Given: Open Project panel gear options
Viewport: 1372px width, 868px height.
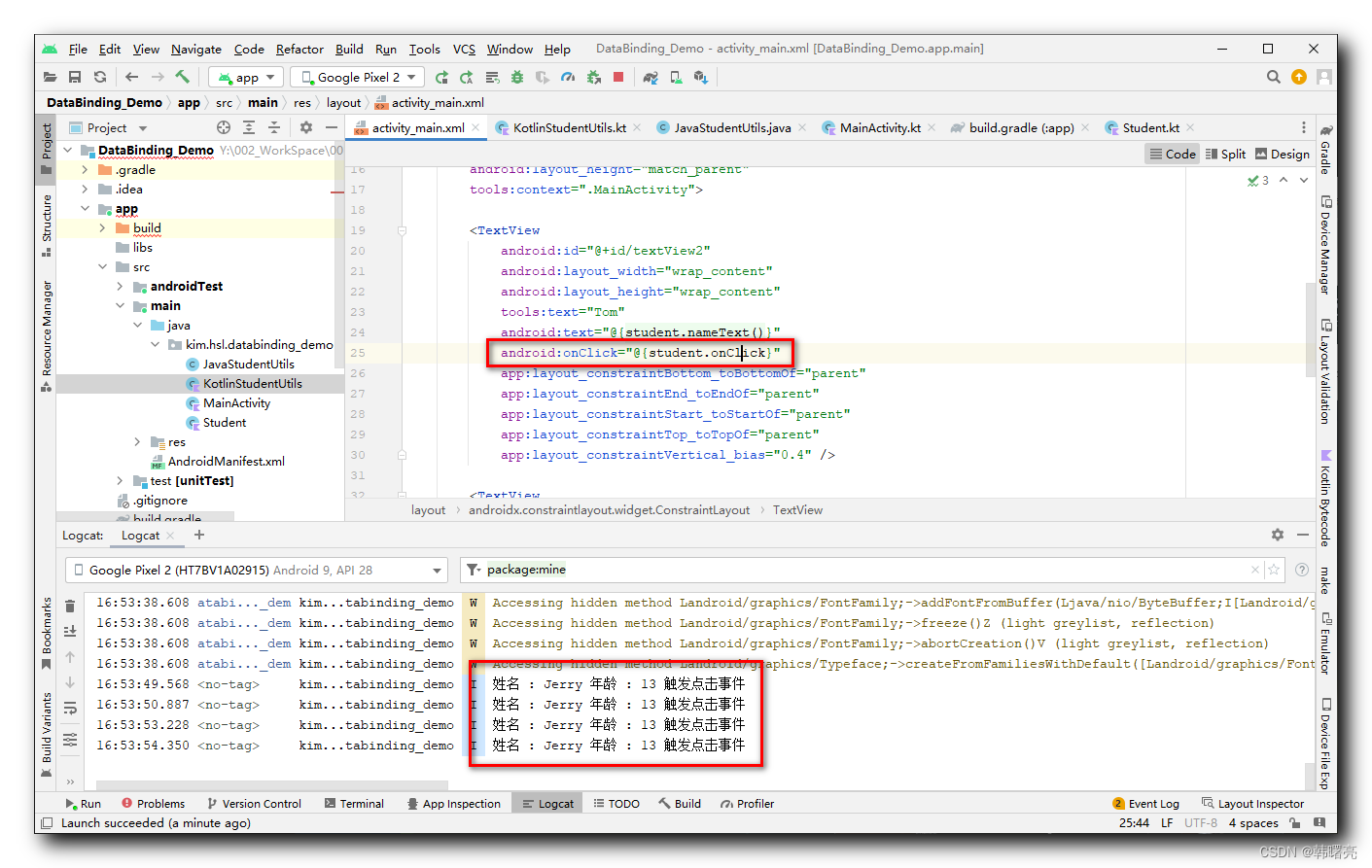Looking at the screenshot, I should pos(306,127).
